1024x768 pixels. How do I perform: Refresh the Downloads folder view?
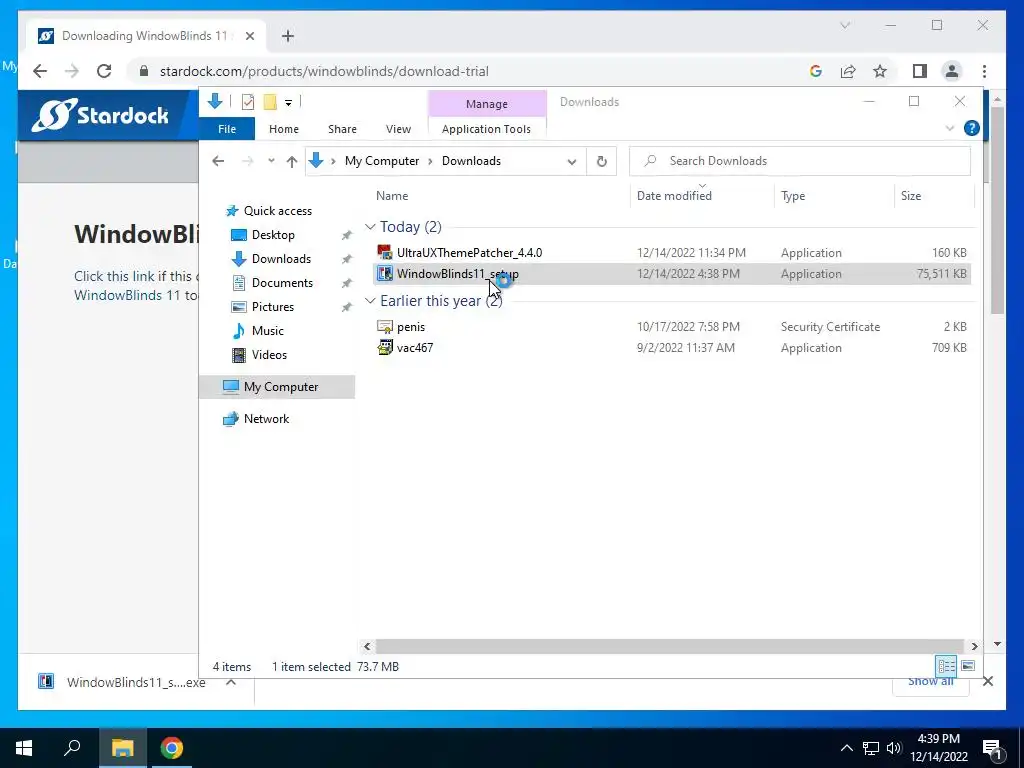pos(601,161)
